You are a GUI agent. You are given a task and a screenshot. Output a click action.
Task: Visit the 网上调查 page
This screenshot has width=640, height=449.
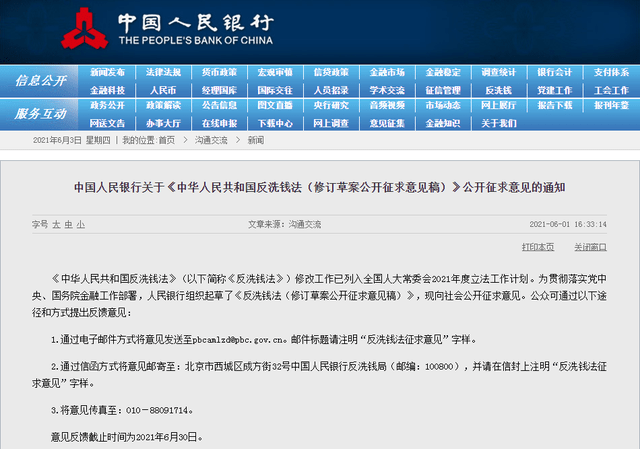tap(331, 123)
